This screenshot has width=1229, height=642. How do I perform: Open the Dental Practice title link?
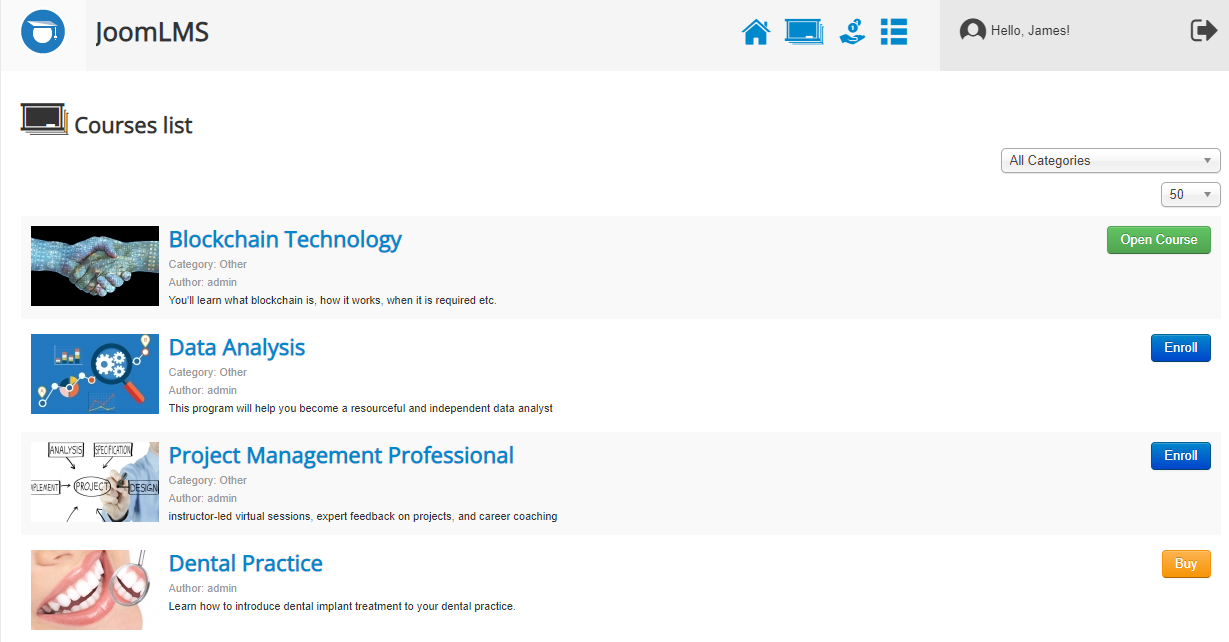tap(246, 564)
